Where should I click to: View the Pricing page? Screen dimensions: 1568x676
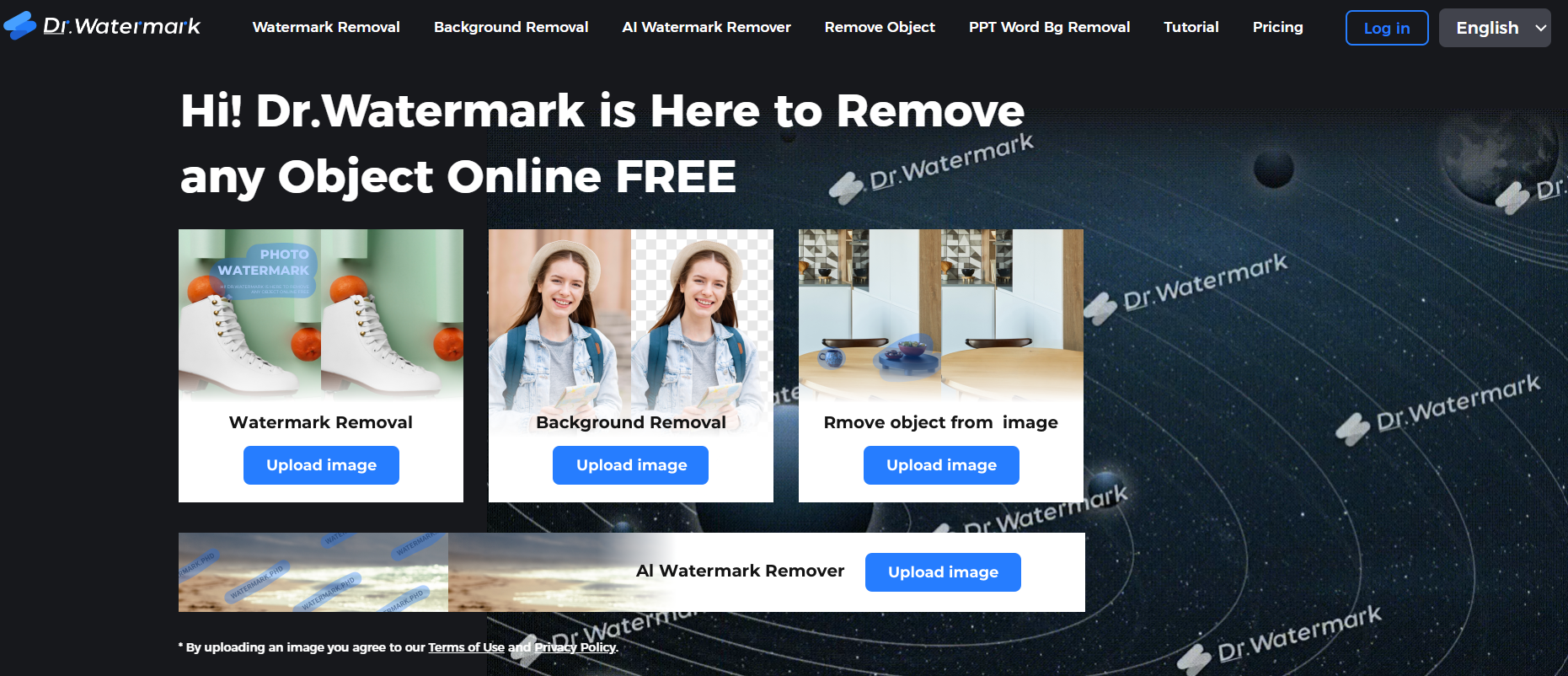click(1277, 27)
